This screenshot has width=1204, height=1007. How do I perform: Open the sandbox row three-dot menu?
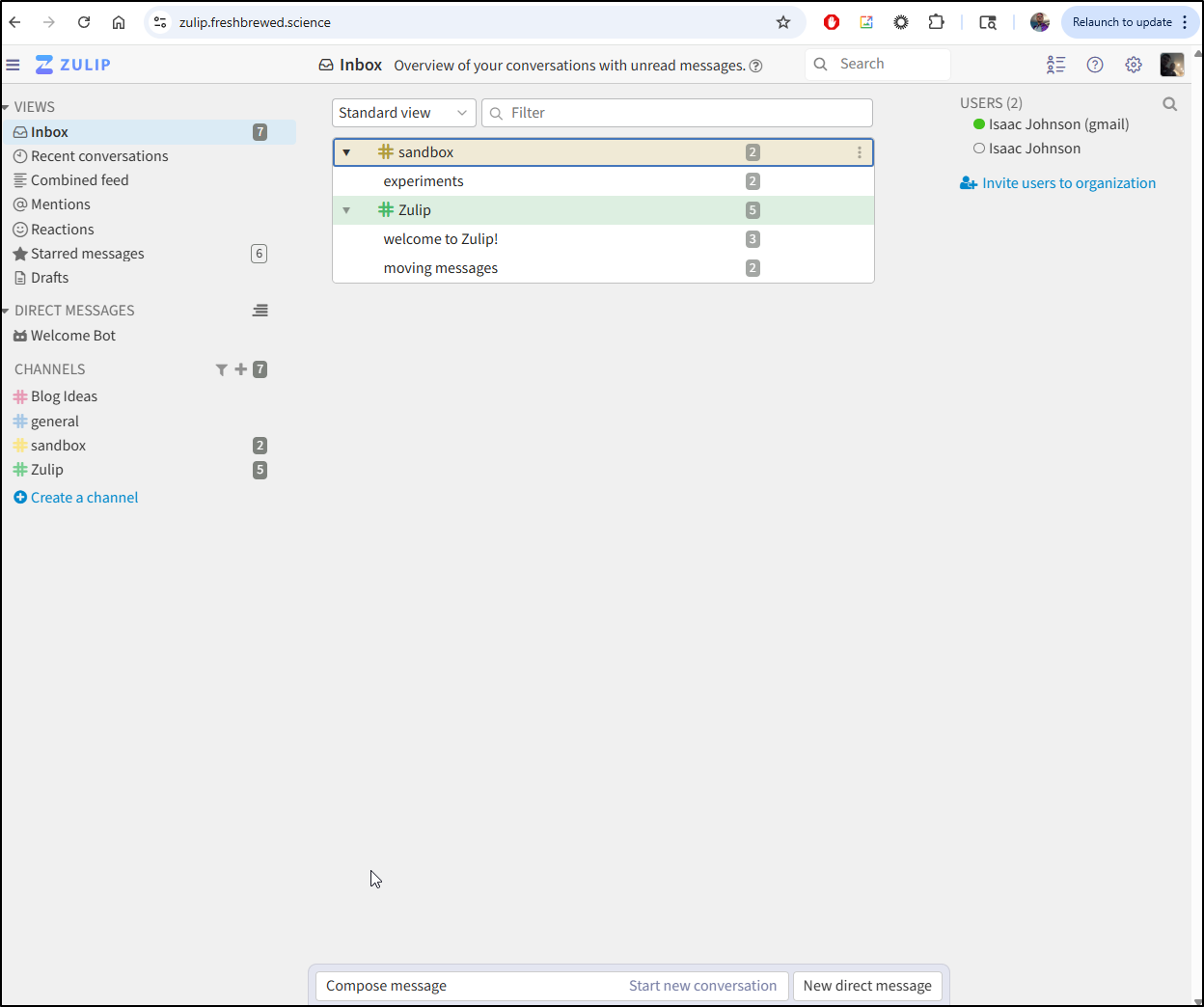click(x=860, y=152)
